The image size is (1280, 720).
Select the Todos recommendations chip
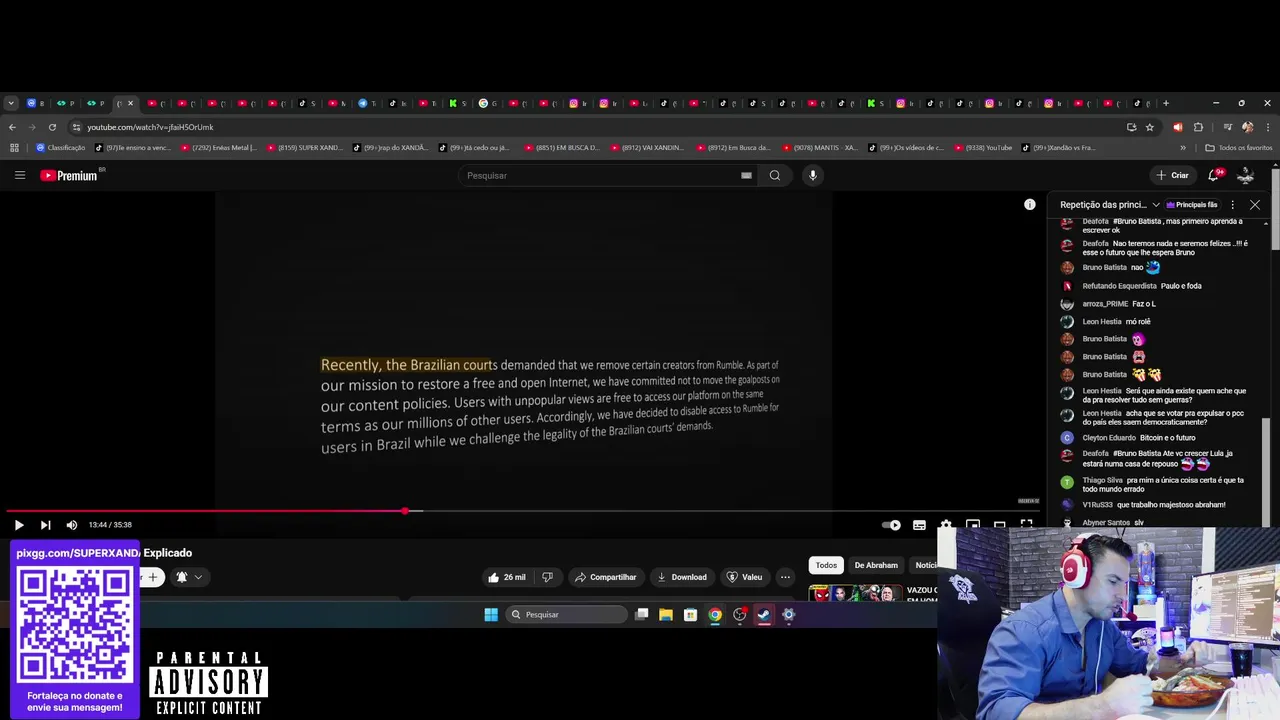[x=826, y=565]
